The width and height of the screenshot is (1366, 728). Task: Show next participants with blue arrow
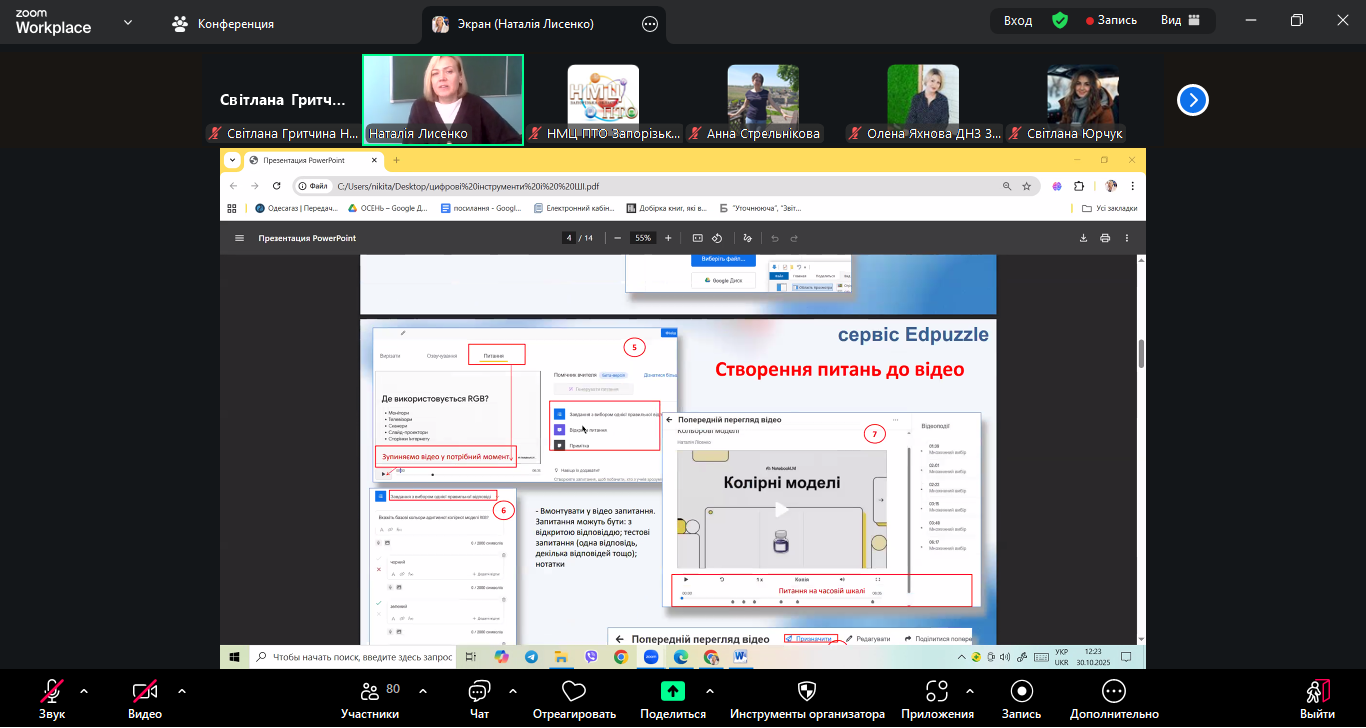pos(1193,100)
